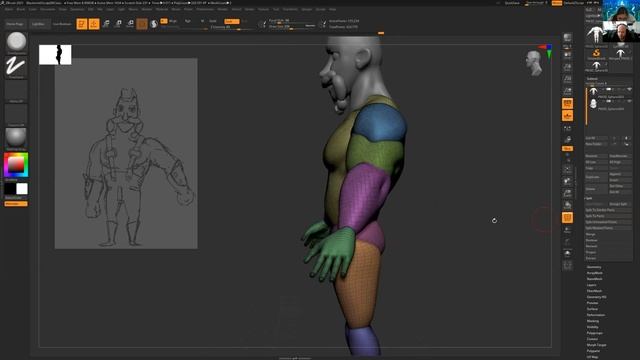Open the Transform menu
The width and height of the screenshot is (640, 360).
pos(290,9)
